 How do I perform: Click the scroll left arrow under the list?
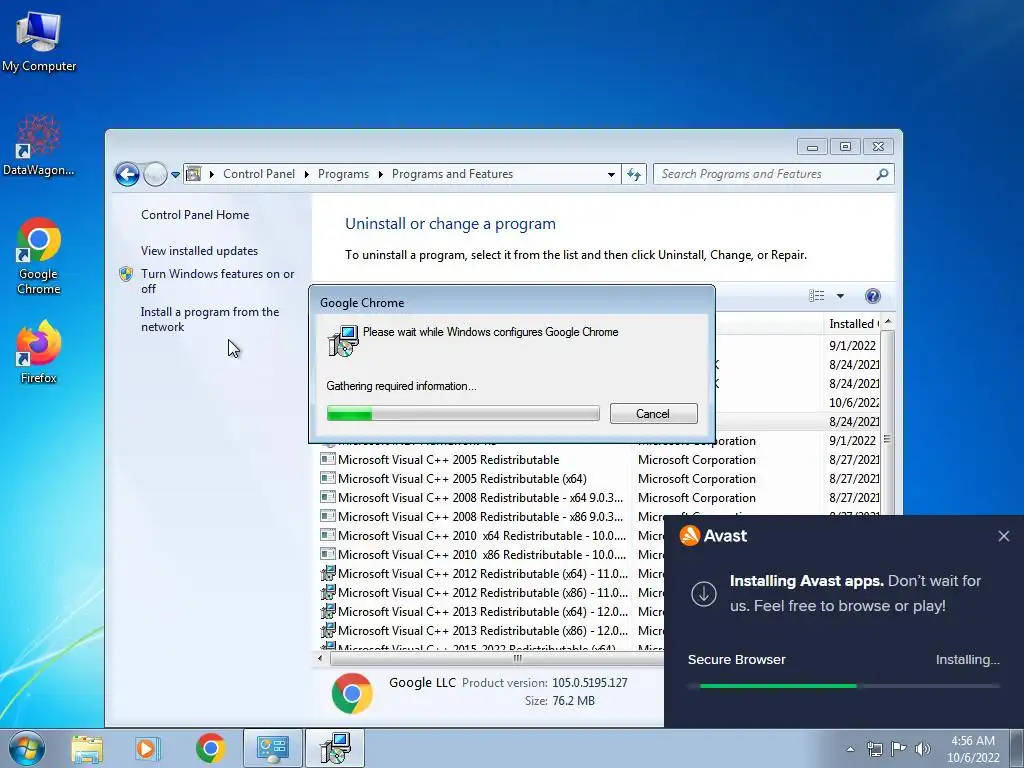(x=320, y=658)
